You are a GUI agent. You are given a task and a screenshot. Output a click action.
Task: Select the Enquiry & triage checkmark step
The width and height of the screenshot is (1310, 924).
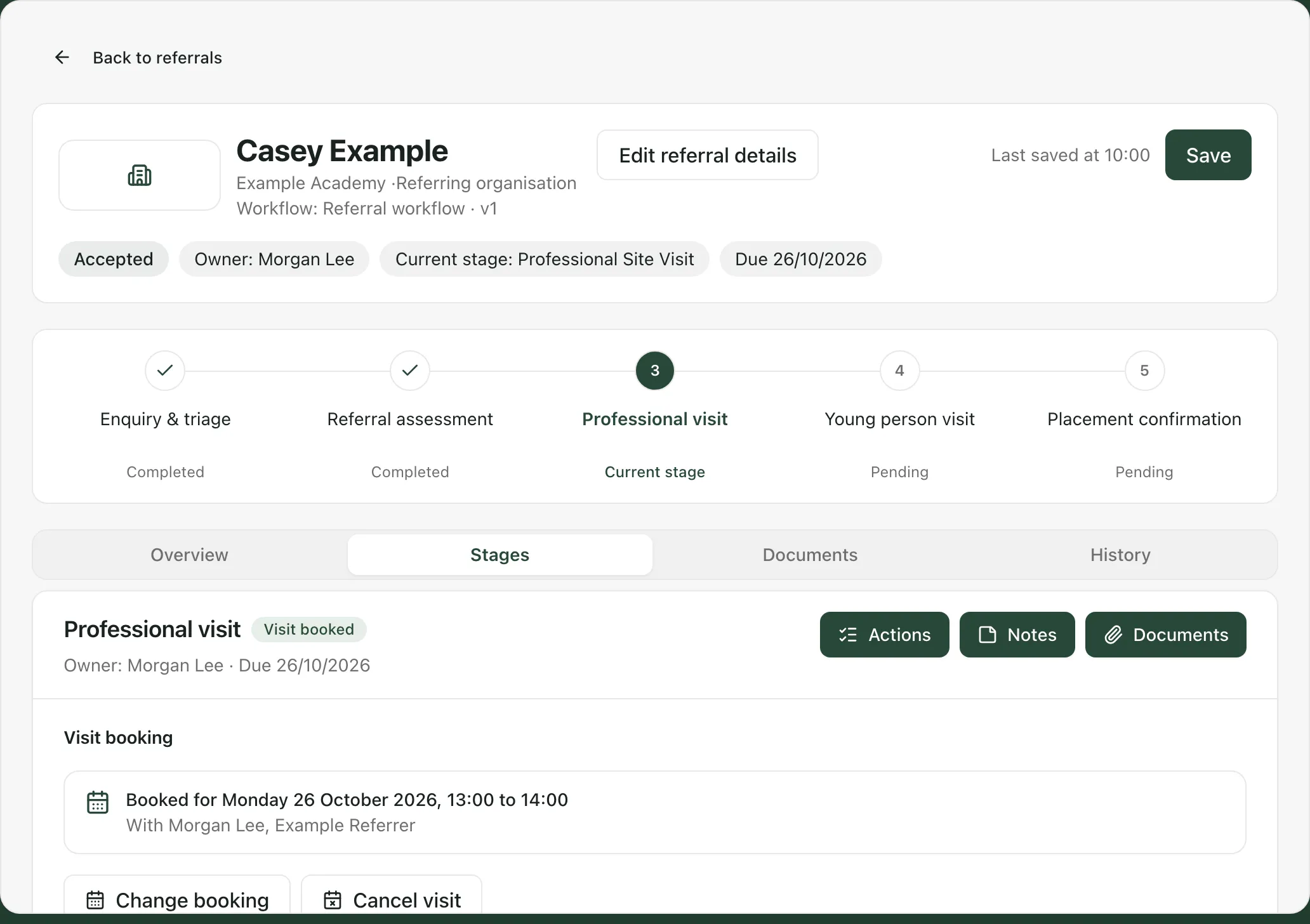(165, 371)
